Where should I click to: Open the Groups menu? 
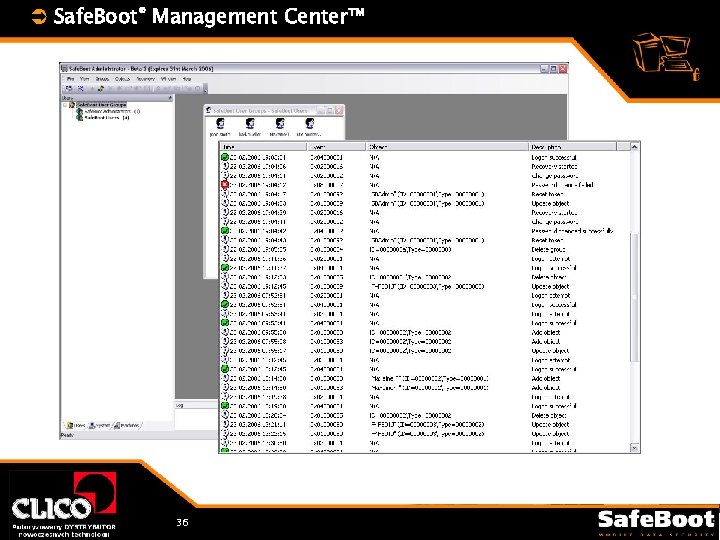102,79
